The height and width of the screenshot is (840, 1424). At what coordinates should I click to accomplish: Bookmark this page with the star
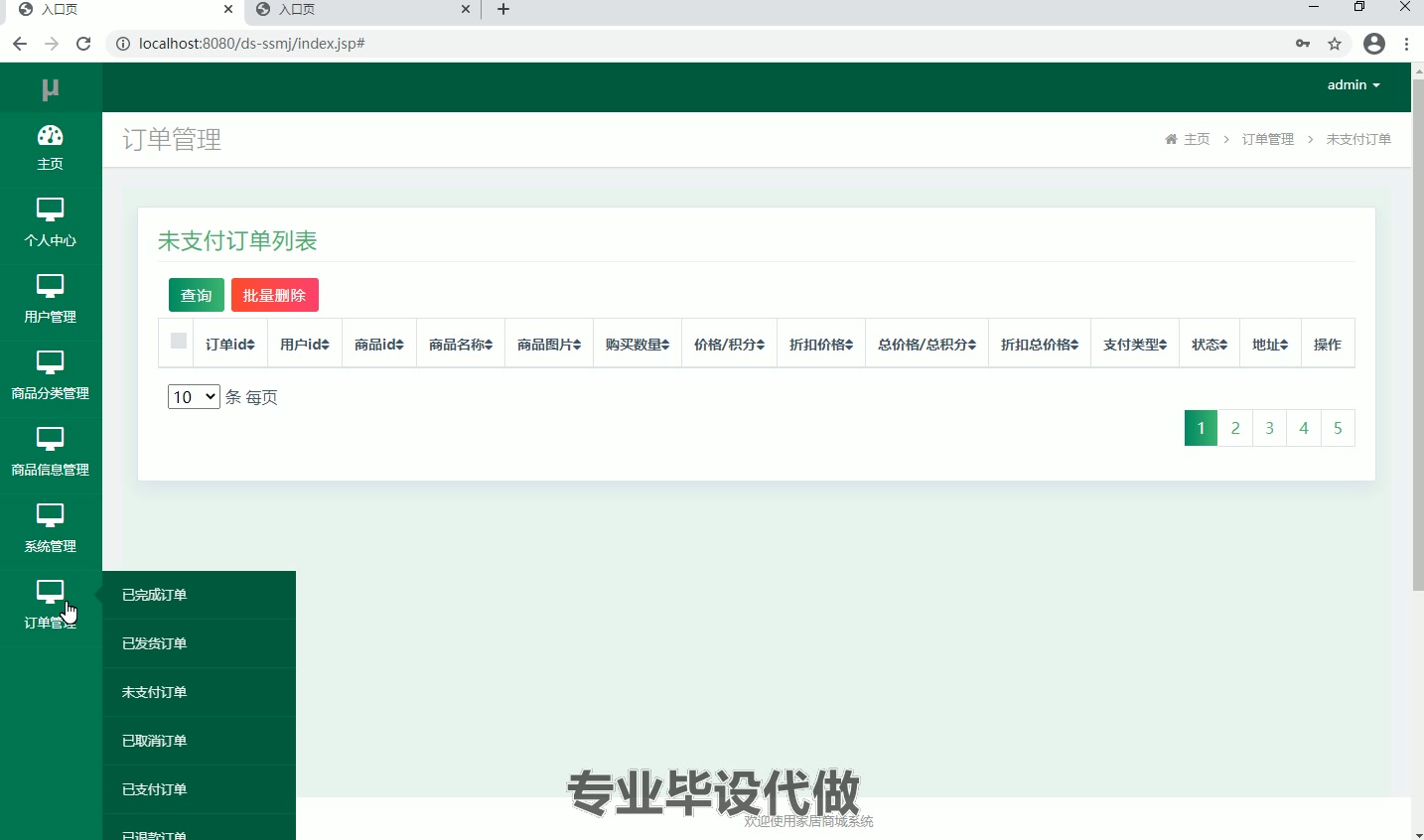click(1335, 44)
